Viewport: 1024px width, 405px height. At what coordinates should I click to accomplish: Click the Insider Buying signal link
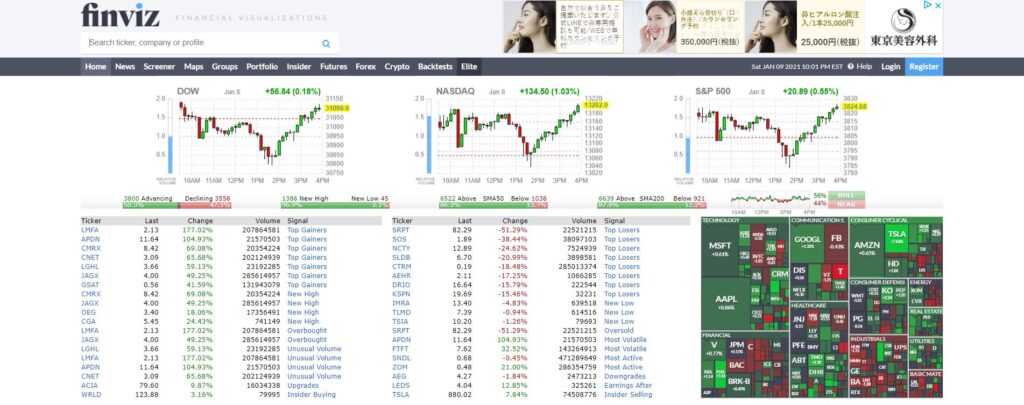tap(310, 394)
